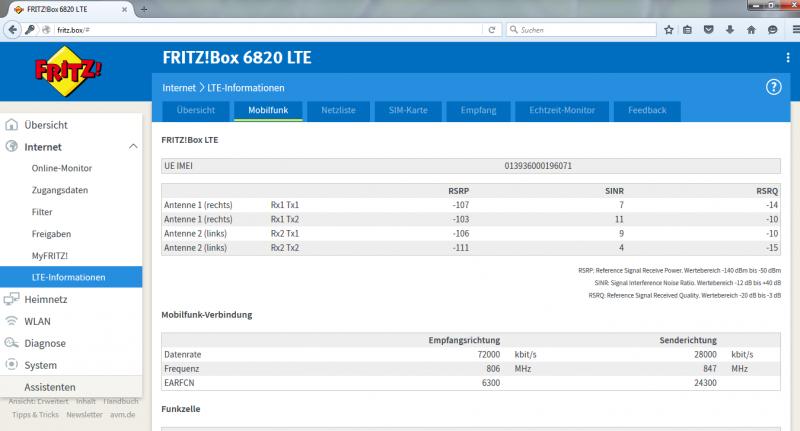Click the Diagnose icon in sidebar
This screenshot has height=431, width=800.
pyautogui.click(x=11, y=343)
